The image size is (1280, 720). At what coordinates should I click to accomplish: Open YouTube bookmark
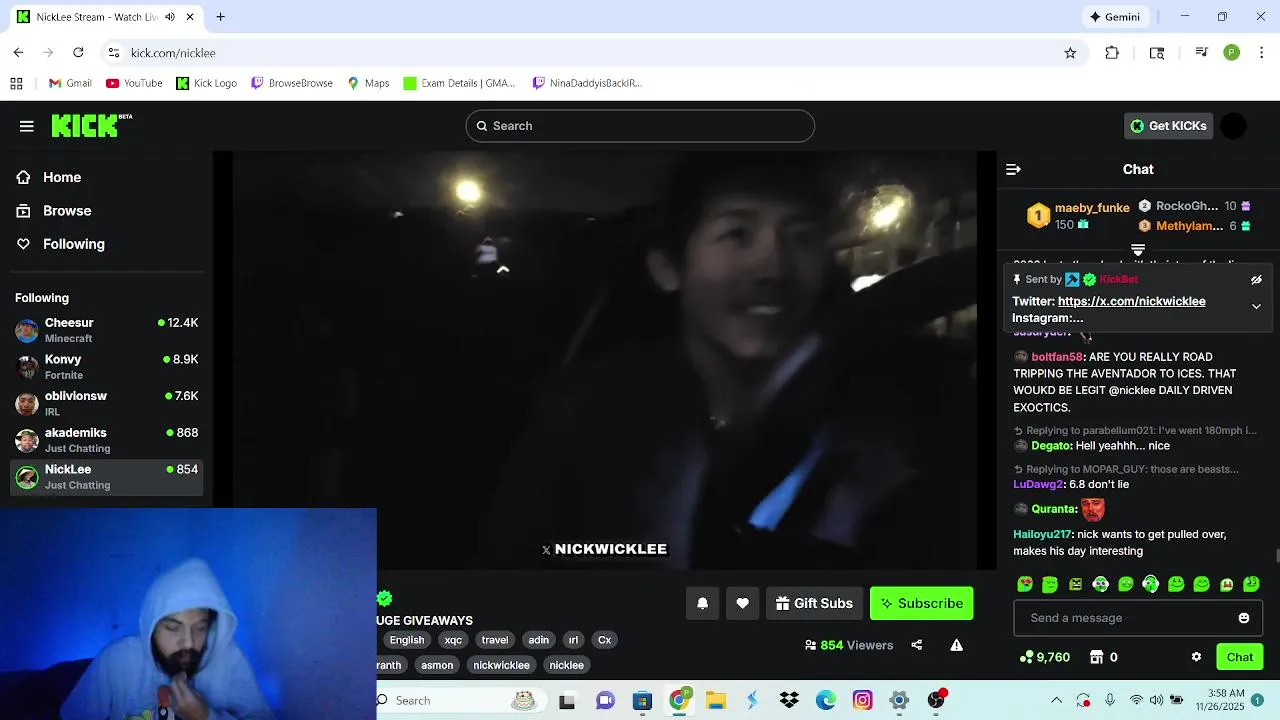[x=134, y=83]
